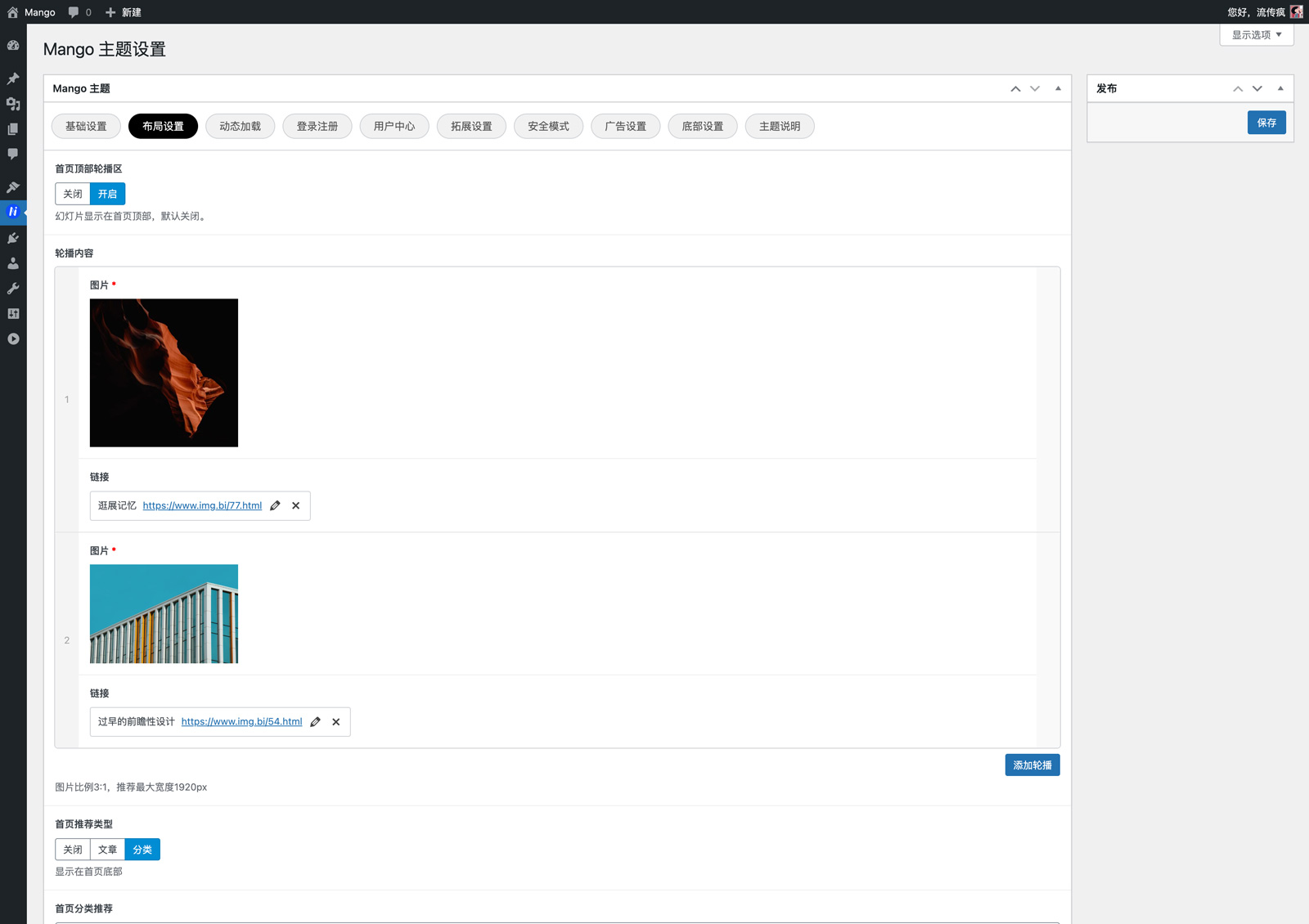Click 您好，流传疯 account greeting
Viewport: 1309px width, 924px height.
pyautogui.click(x=1256, y=12)
